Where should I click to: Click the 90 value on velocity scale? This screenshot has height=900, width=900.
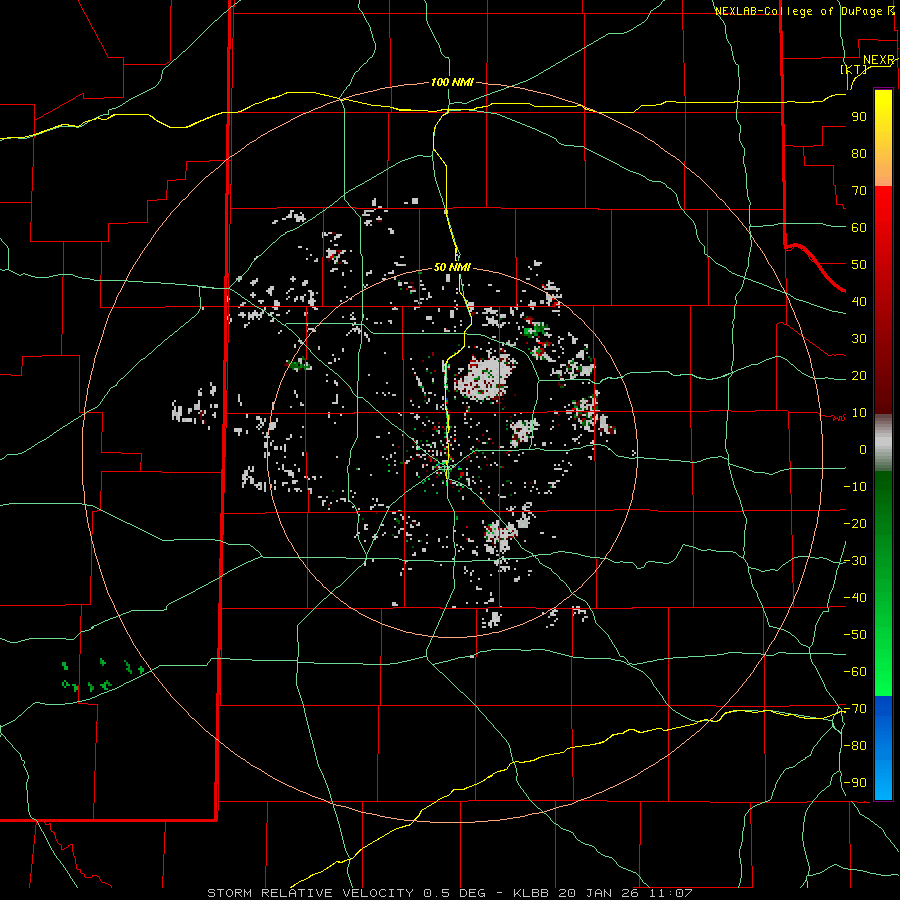click(859, 117)
